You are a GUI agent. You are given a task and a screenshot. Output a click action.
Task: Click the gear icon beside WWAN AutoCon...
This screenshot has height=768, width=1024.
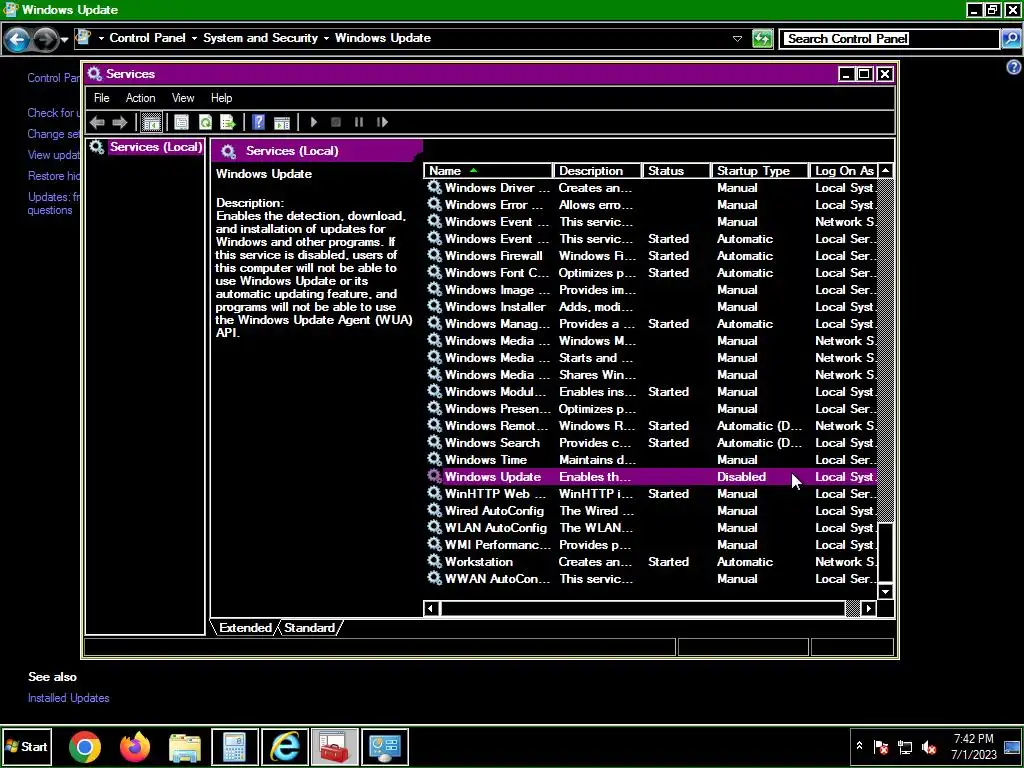point(434,578)
